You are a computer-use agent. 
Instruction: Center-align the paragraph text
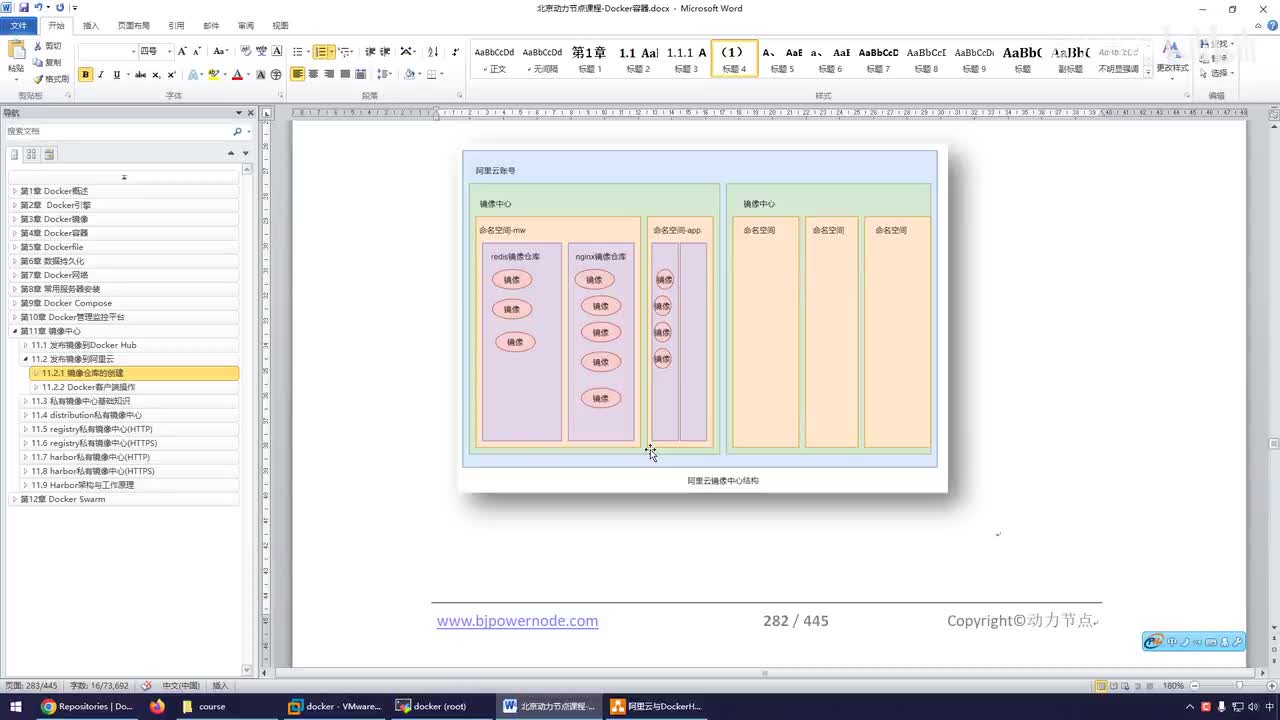point(313,74)
